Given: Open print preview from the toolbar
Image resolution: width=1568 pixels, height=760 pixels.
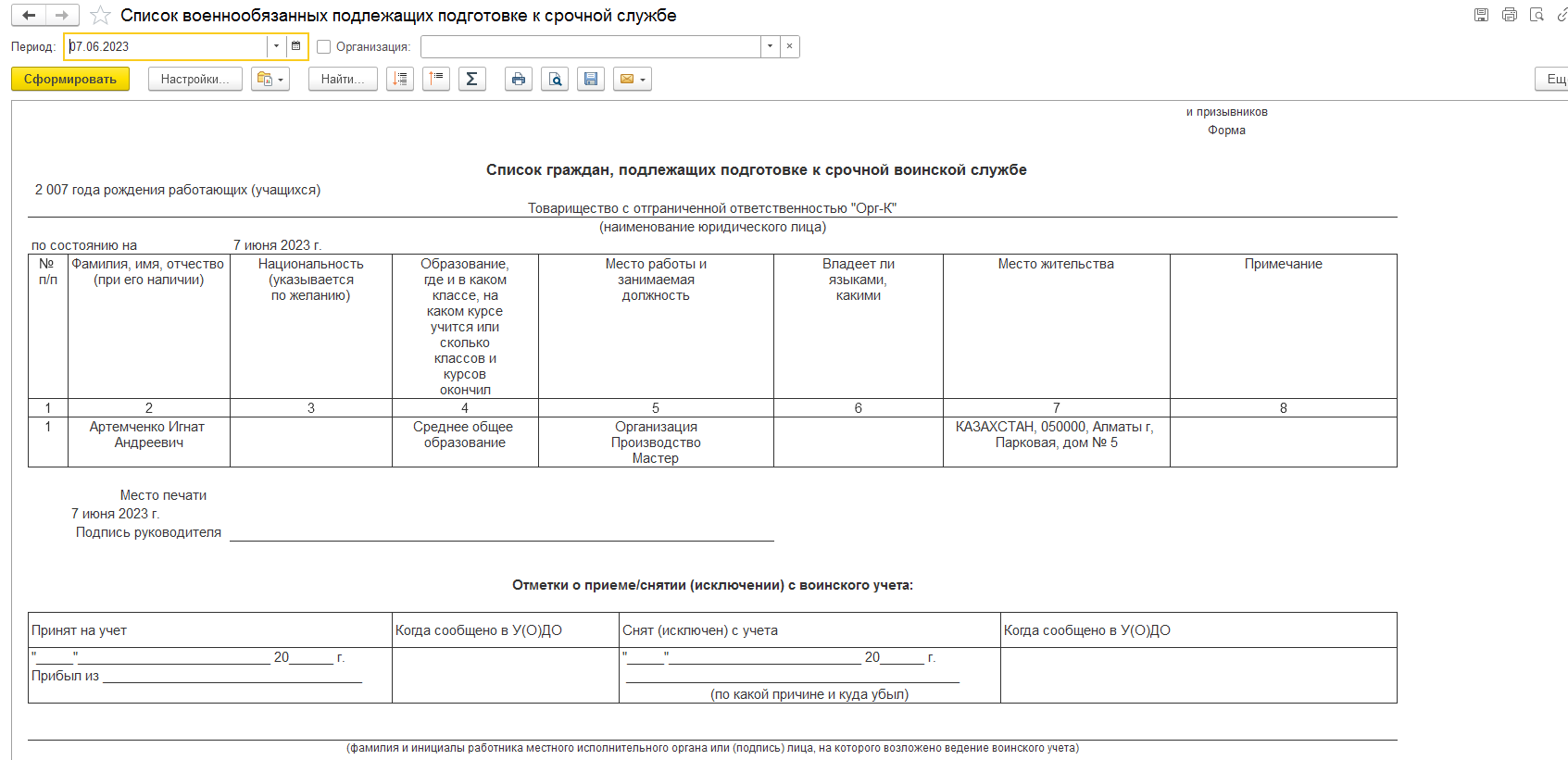Looking at the screenshot, I should pos(555,80).
